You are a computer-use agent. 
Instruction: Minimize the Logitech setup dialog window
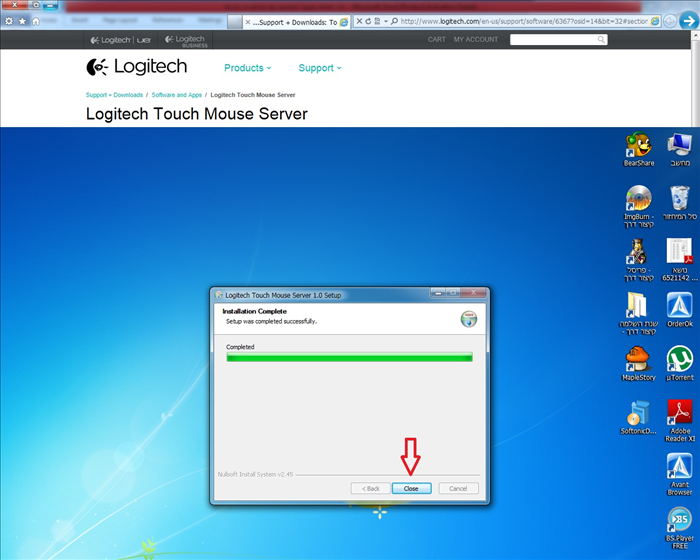pyautogui.click(x=438, y=293)
